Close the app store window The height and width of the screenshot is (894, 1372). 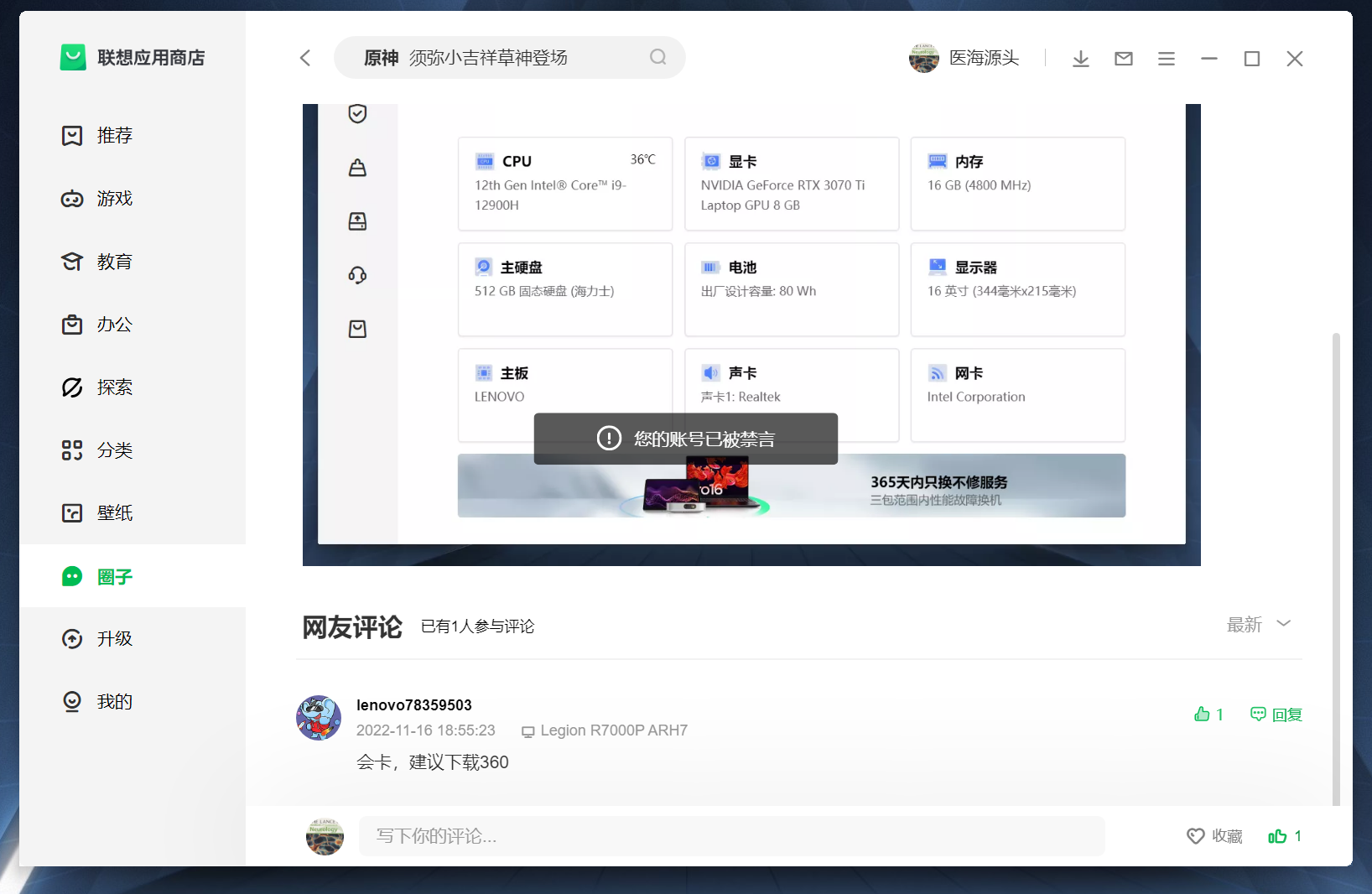(1295, 59)
